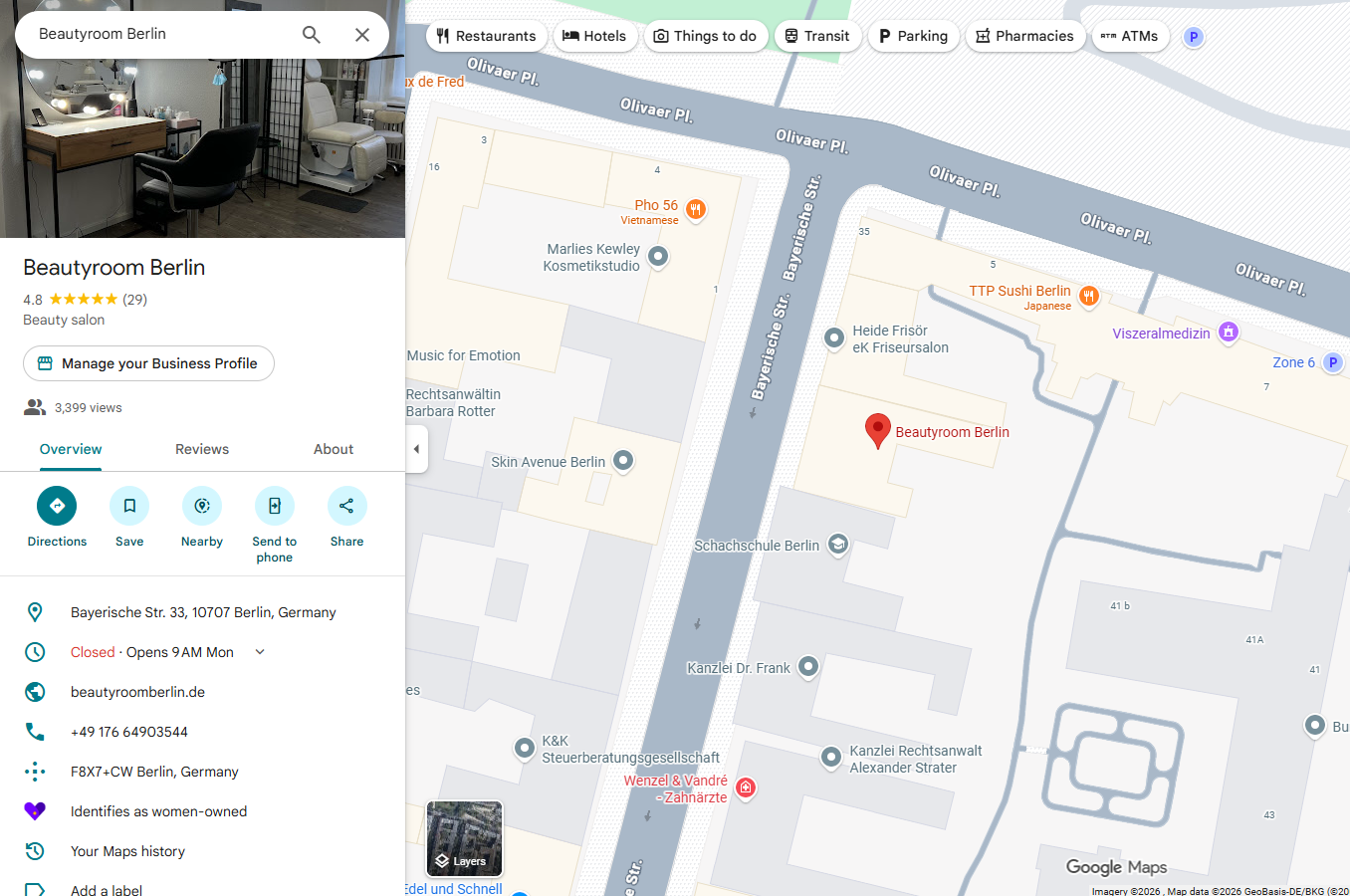Image resolution: width=1350 pixels, height=896 pixels.
Task: Expand the opening hours chevron
Action: click(260, 652)
